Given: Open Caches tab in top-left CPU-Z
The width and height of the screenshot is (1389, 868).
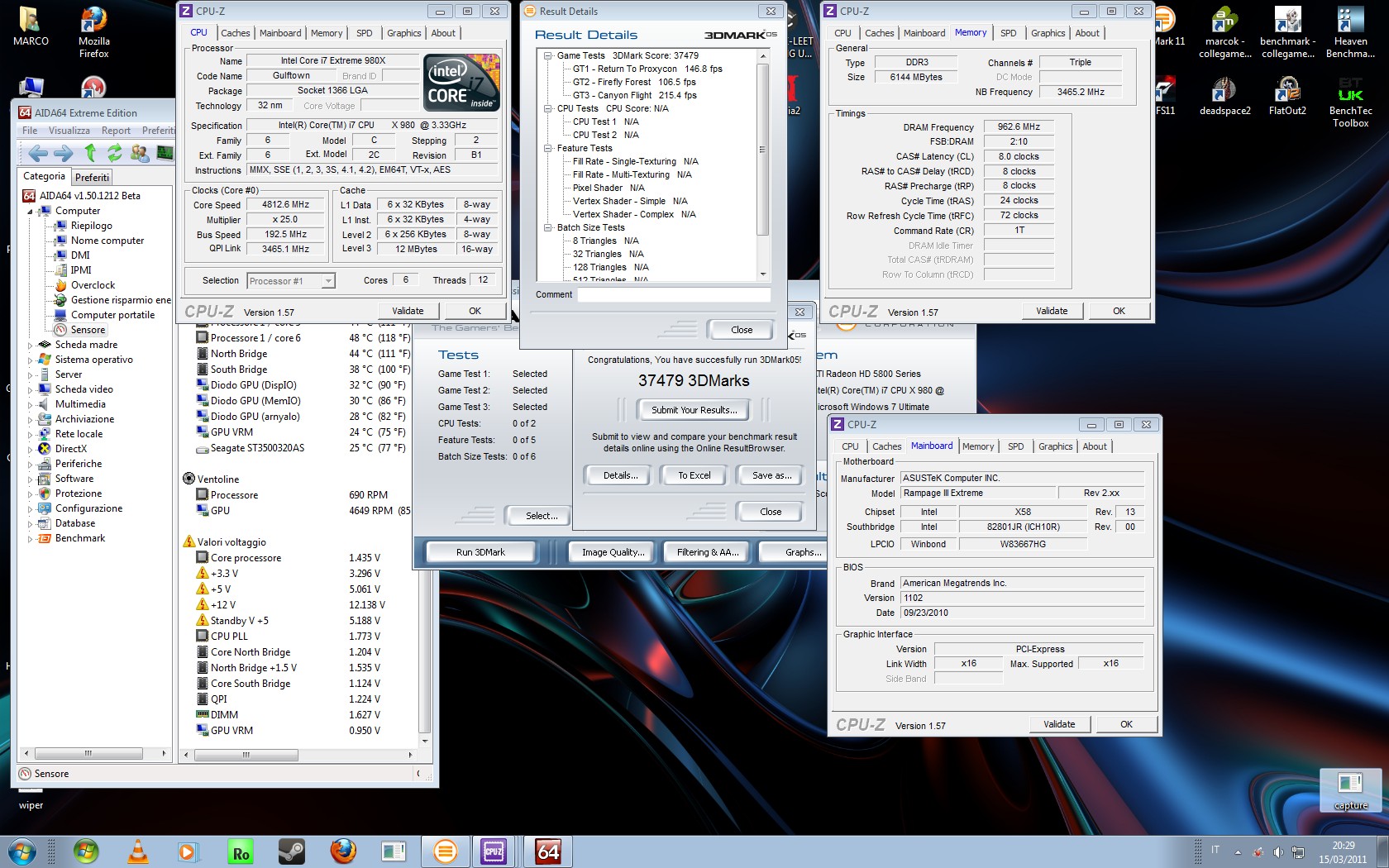Looking at the screenshot, I should pyautogui.click(x=235, y=33).
